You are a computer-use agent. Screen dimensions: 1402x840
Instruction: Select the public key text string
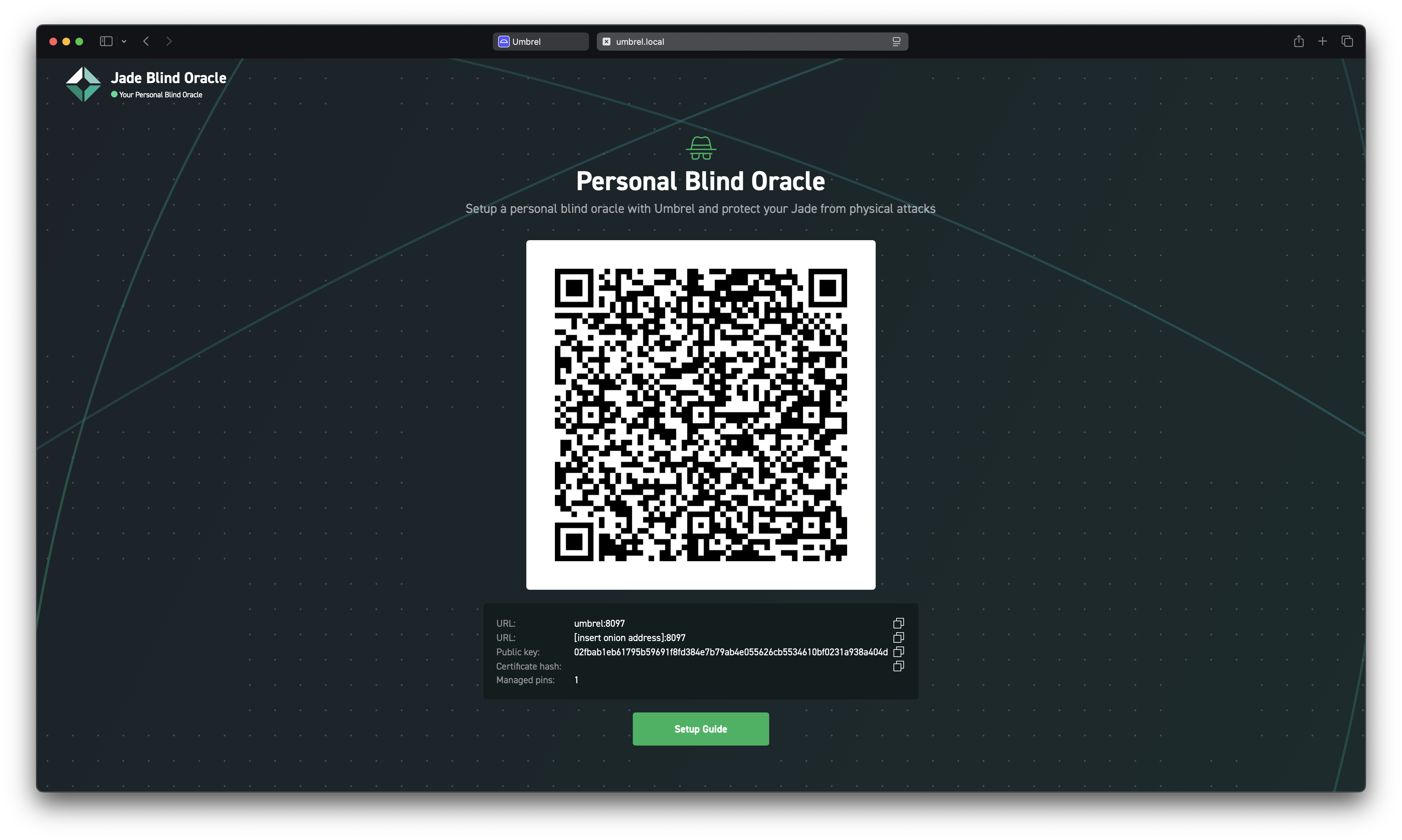(731, 652)
